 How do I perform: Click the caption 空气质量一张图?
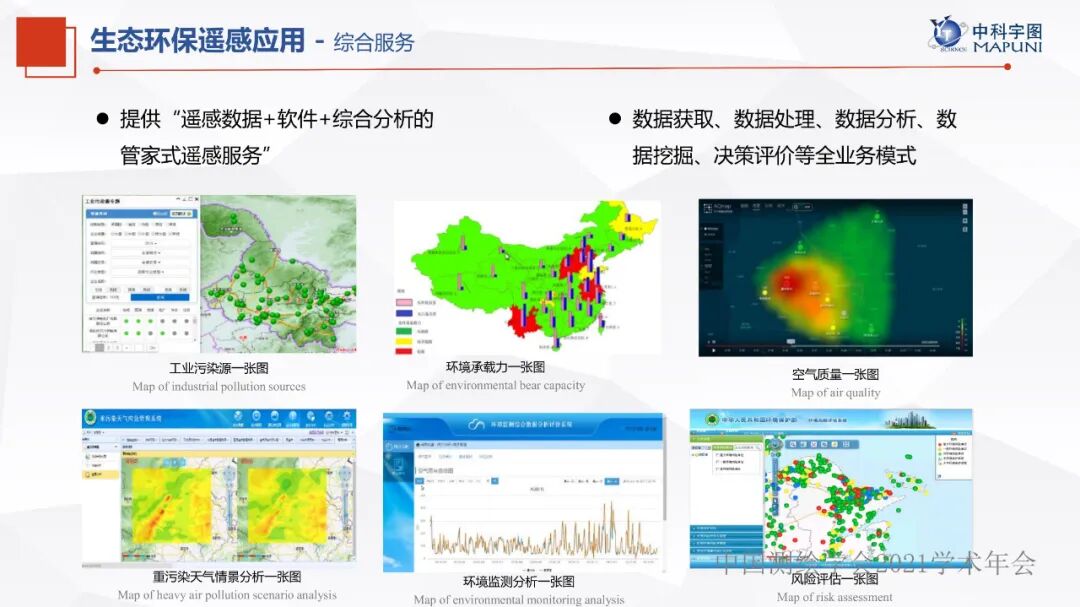pyautogui.click(x=835, y=375)
